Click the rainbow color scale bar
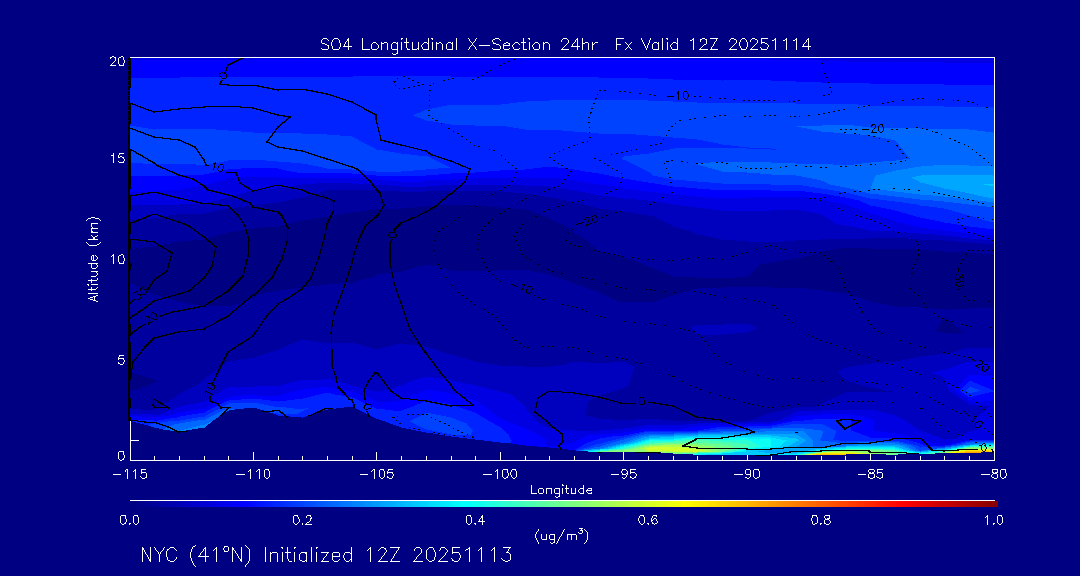Image resolution: width=1080 pixels, height=576 pixels. (x=563, y=504)
